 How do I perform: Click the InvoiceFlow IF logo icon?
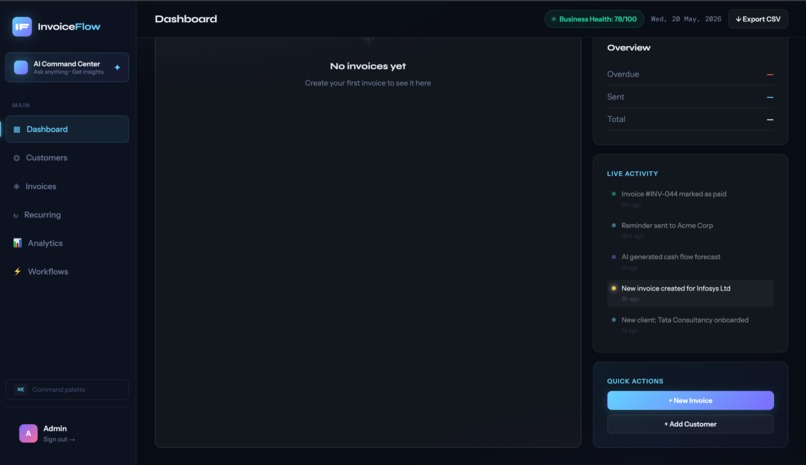click(22, 27)
